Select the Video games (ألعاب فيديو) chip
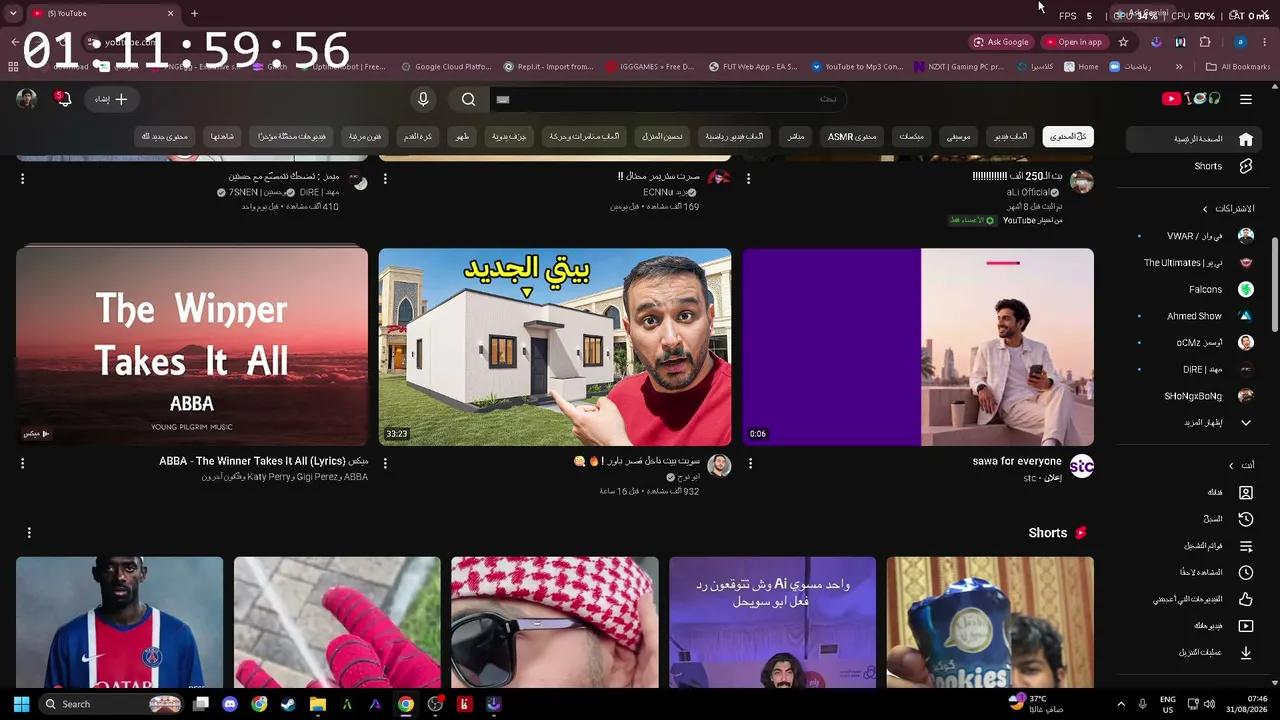 [x=1010, y=136]
